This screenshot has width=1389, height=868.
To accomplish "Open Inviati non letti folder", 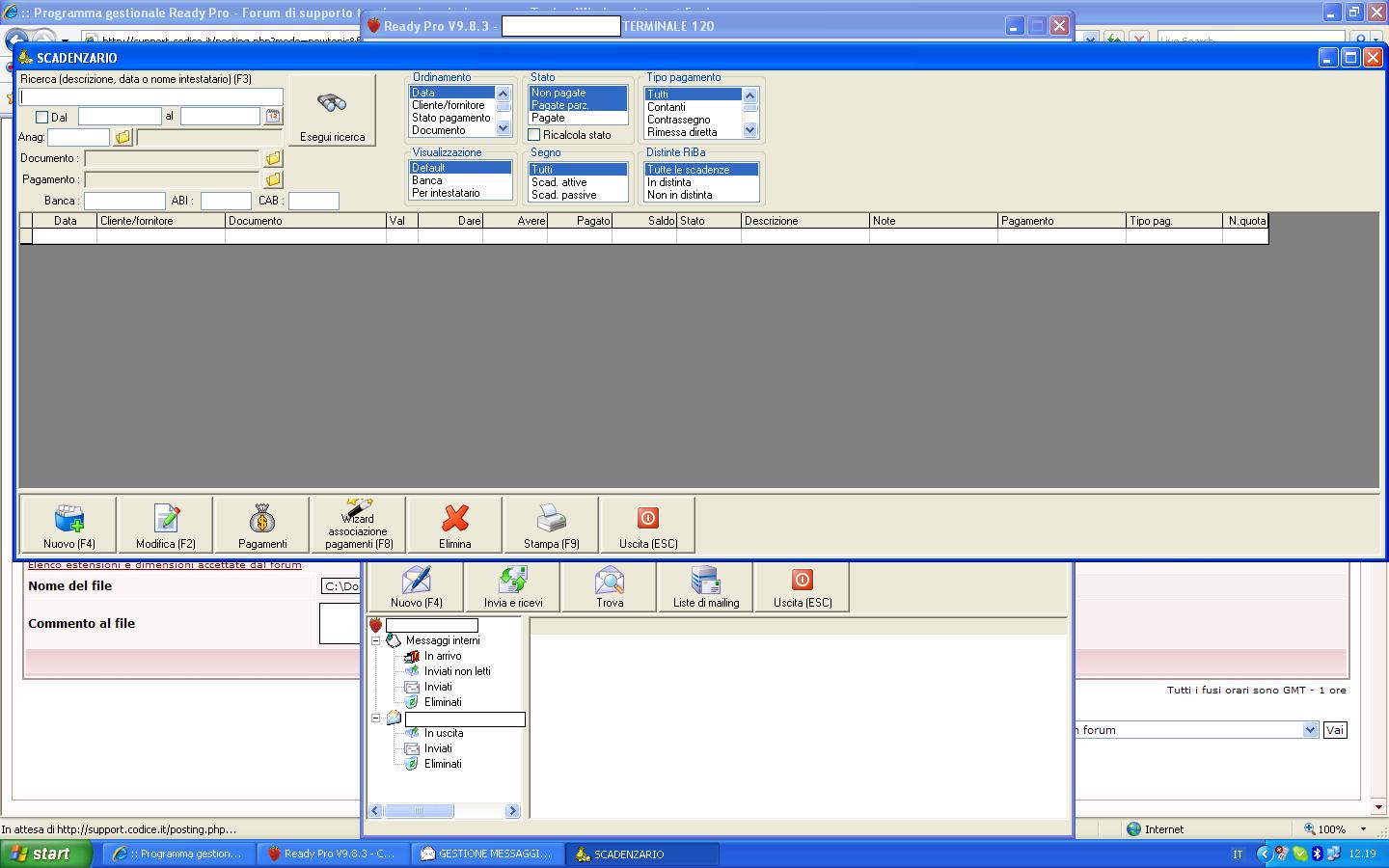I will click(457, 671).
